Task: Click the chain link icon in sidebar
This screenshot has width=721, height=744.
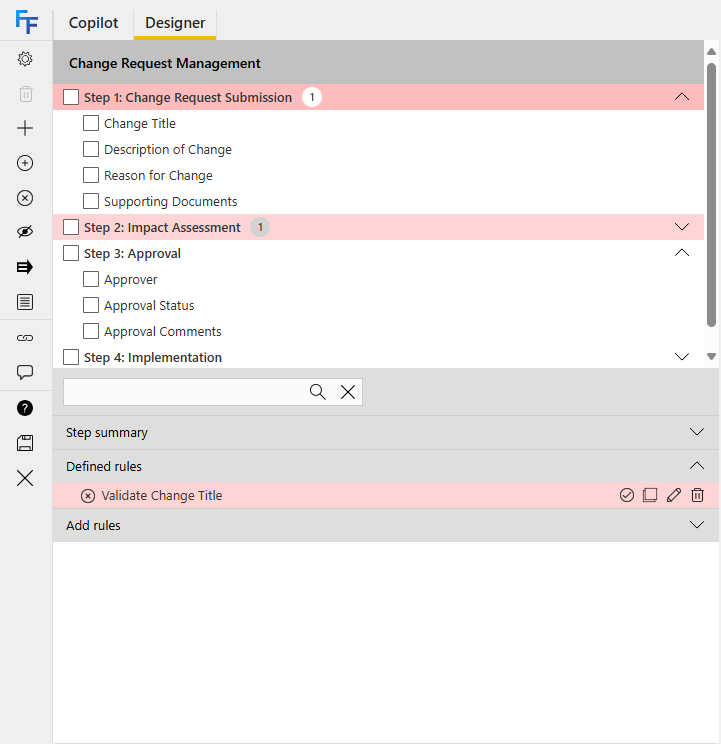Action: pyautogui.click(x=25, y=338)
